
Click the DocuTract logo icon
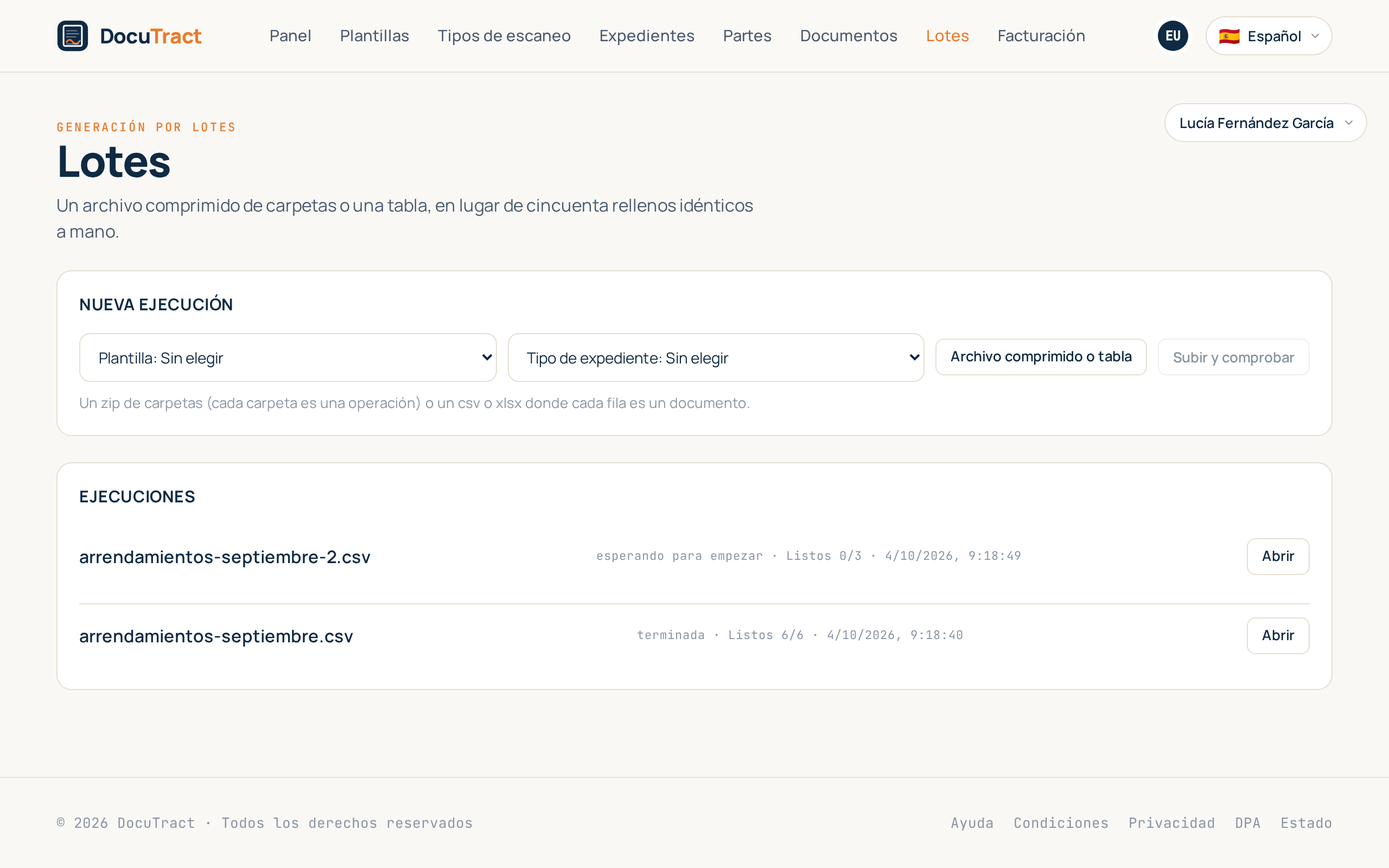pyautogui.click(x=72, y=36)
